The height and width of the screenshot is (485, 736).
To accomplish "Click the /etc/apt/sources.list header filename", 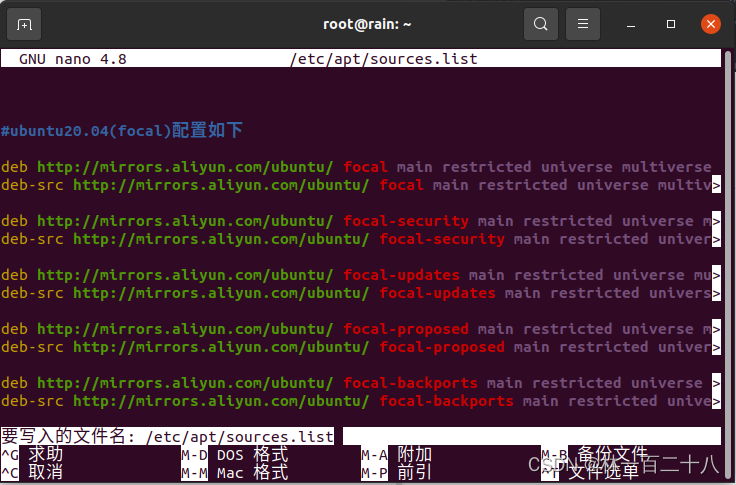I will [x=383, y=59].
